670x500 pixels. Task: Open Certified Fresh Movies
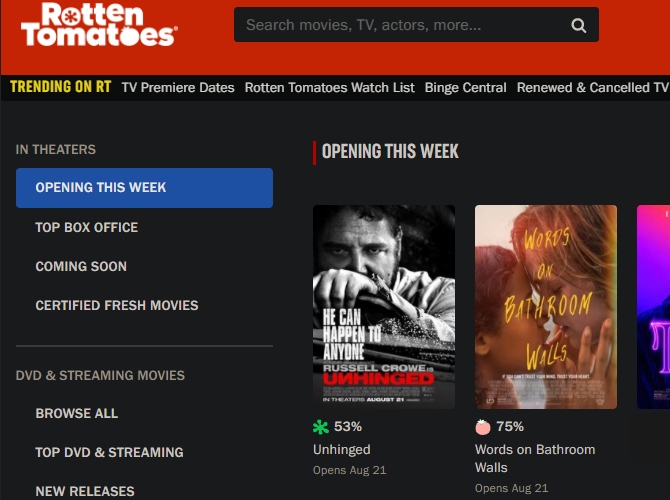pos(117,305)
